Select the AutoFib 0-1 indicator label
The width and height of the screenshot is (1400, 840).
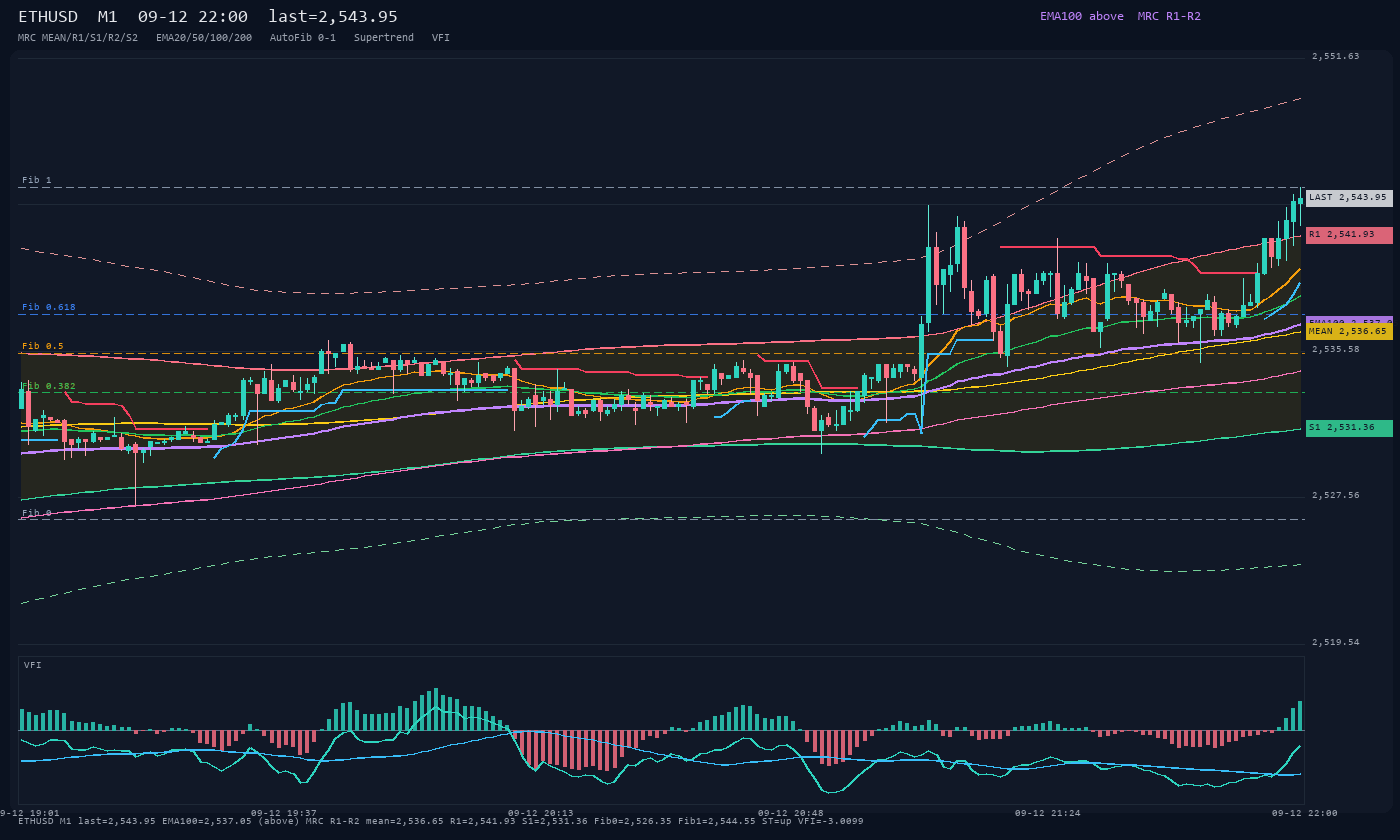click(x=303, y=38)
